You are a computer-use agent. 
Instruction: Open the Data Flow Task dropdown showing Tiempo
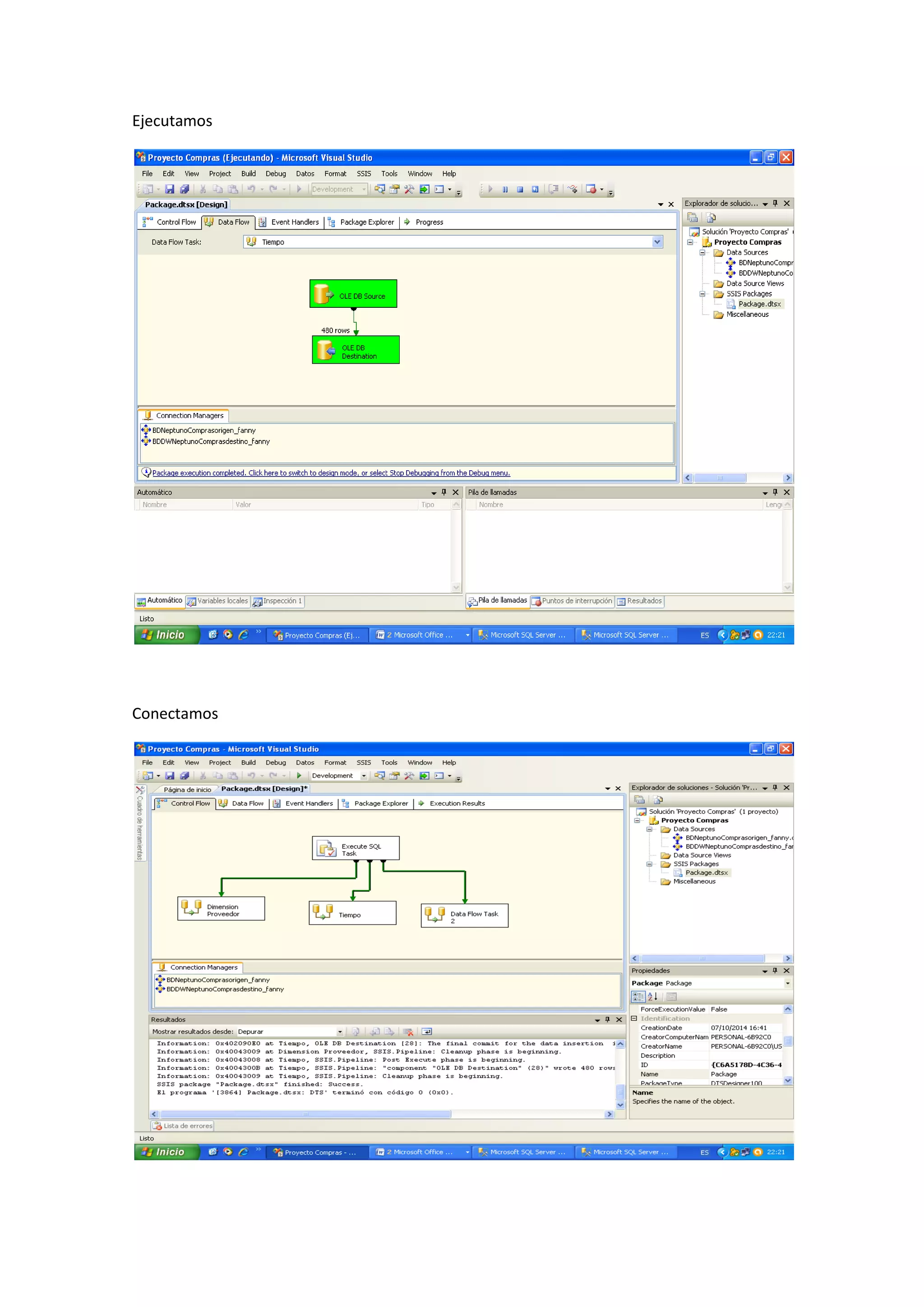click(x=657, y=242)
